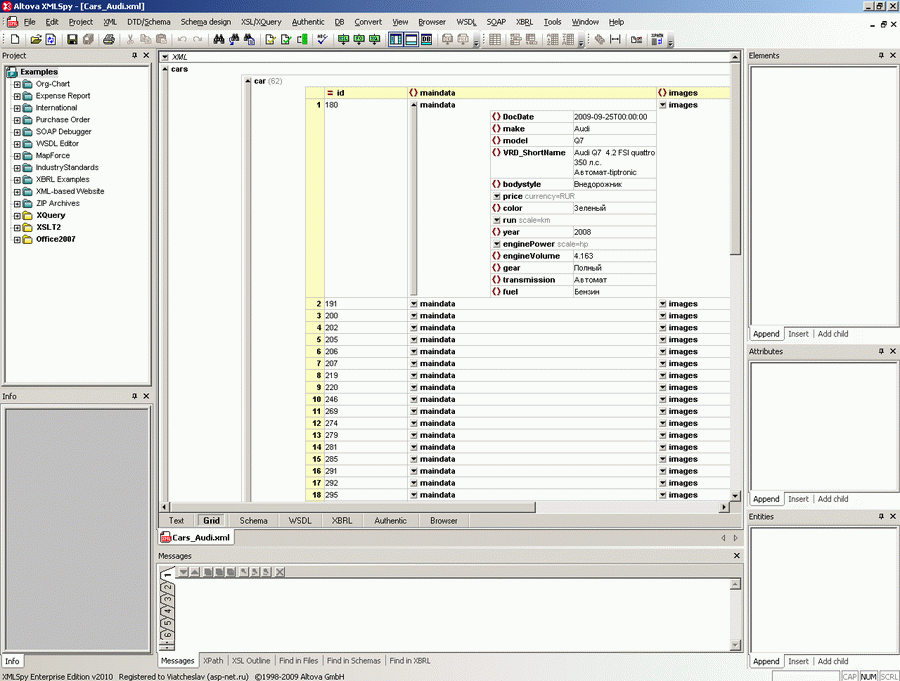The image size is (900, 681).
Task: Select message page 2 vertical tab
Action: click(168, 588)
